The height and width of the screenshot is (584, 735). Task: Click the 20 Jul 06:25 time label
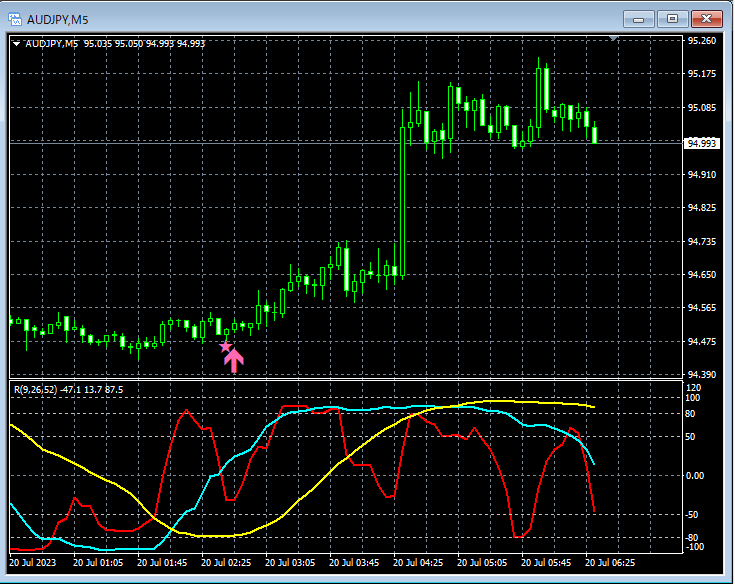pyautogui.click(x=610, y=562)
